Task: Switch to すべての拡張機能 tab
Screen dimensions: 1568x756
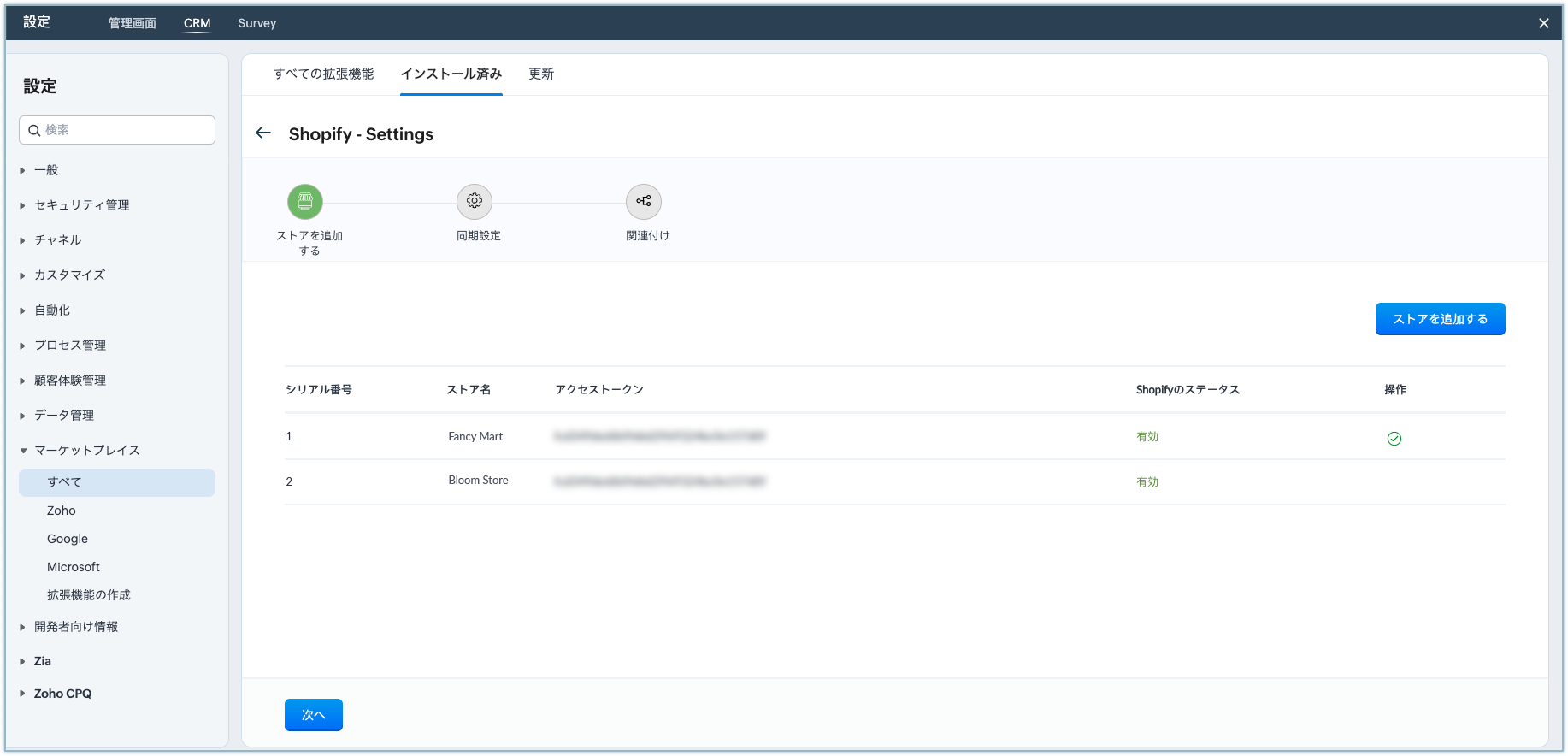Action: click(x=323, y=74)
